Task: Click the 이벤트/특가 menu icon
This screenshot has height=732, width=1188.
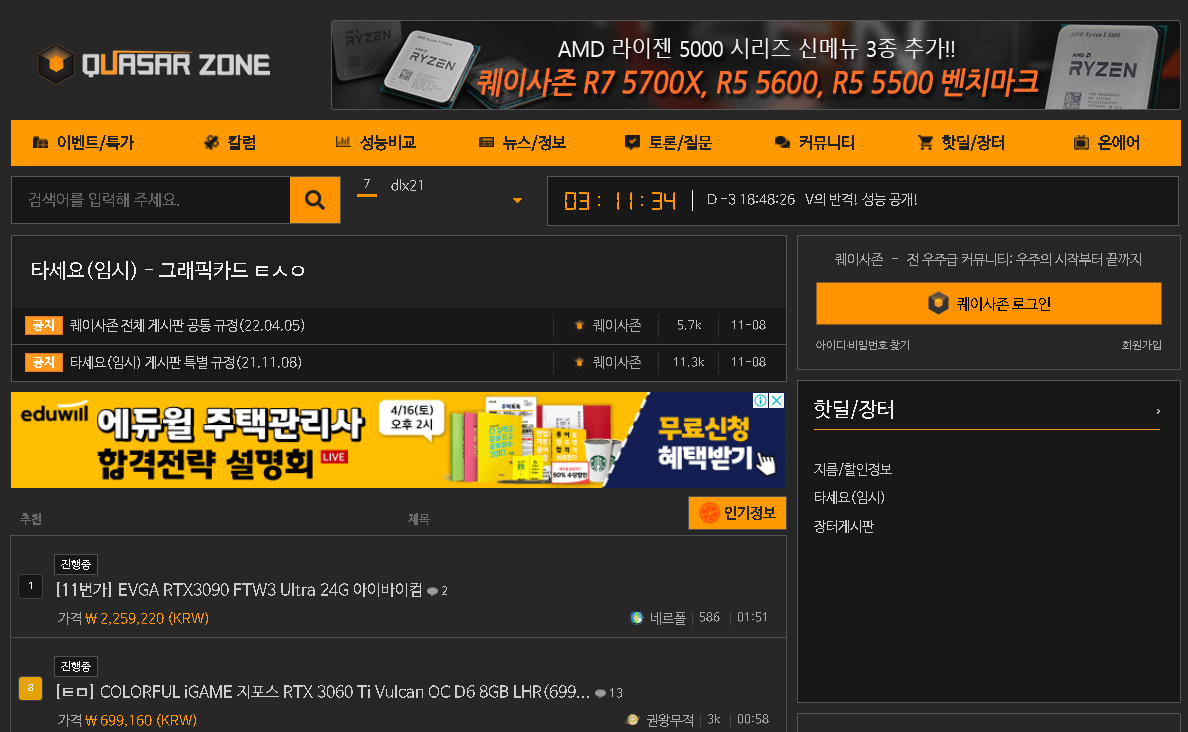Action: (x=40, y=142)
